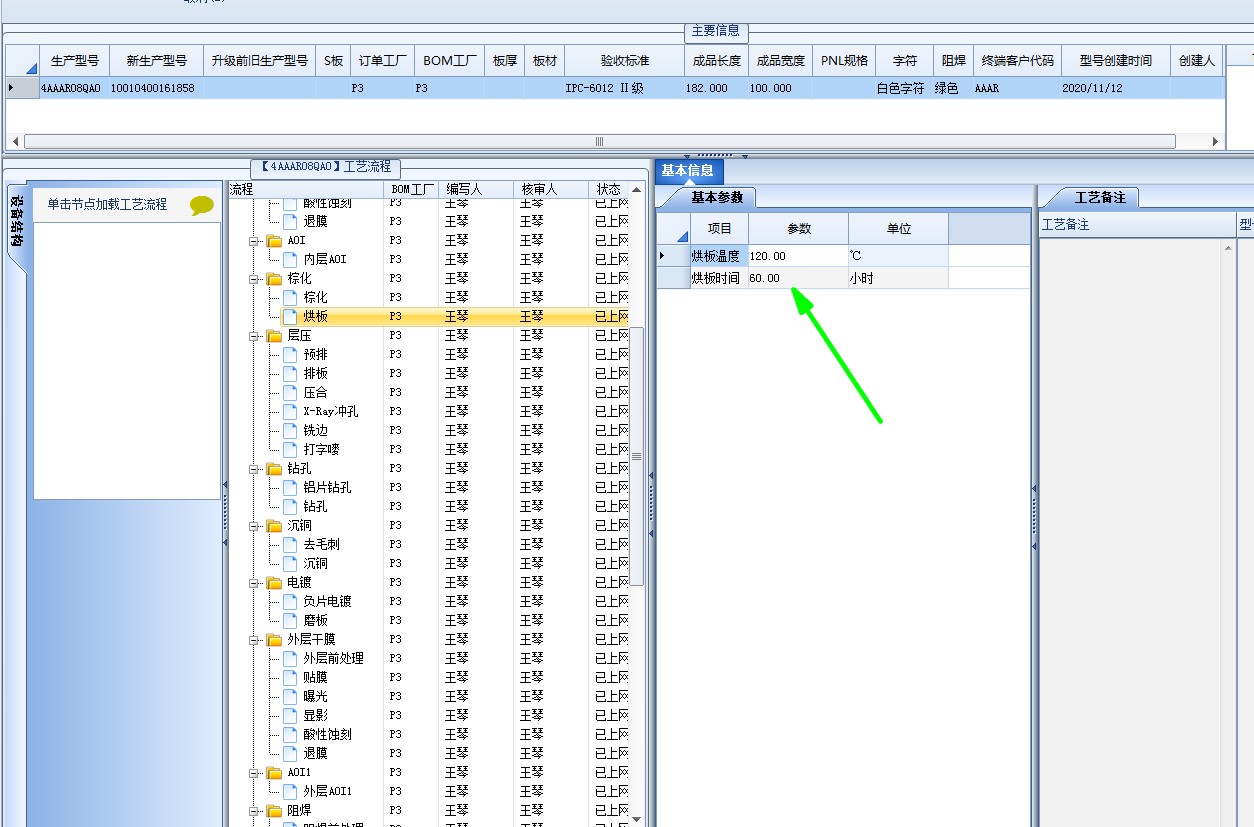1254x827 pixels.
Task: Click the 生产型号 column header
Action: tap(74, 61)
